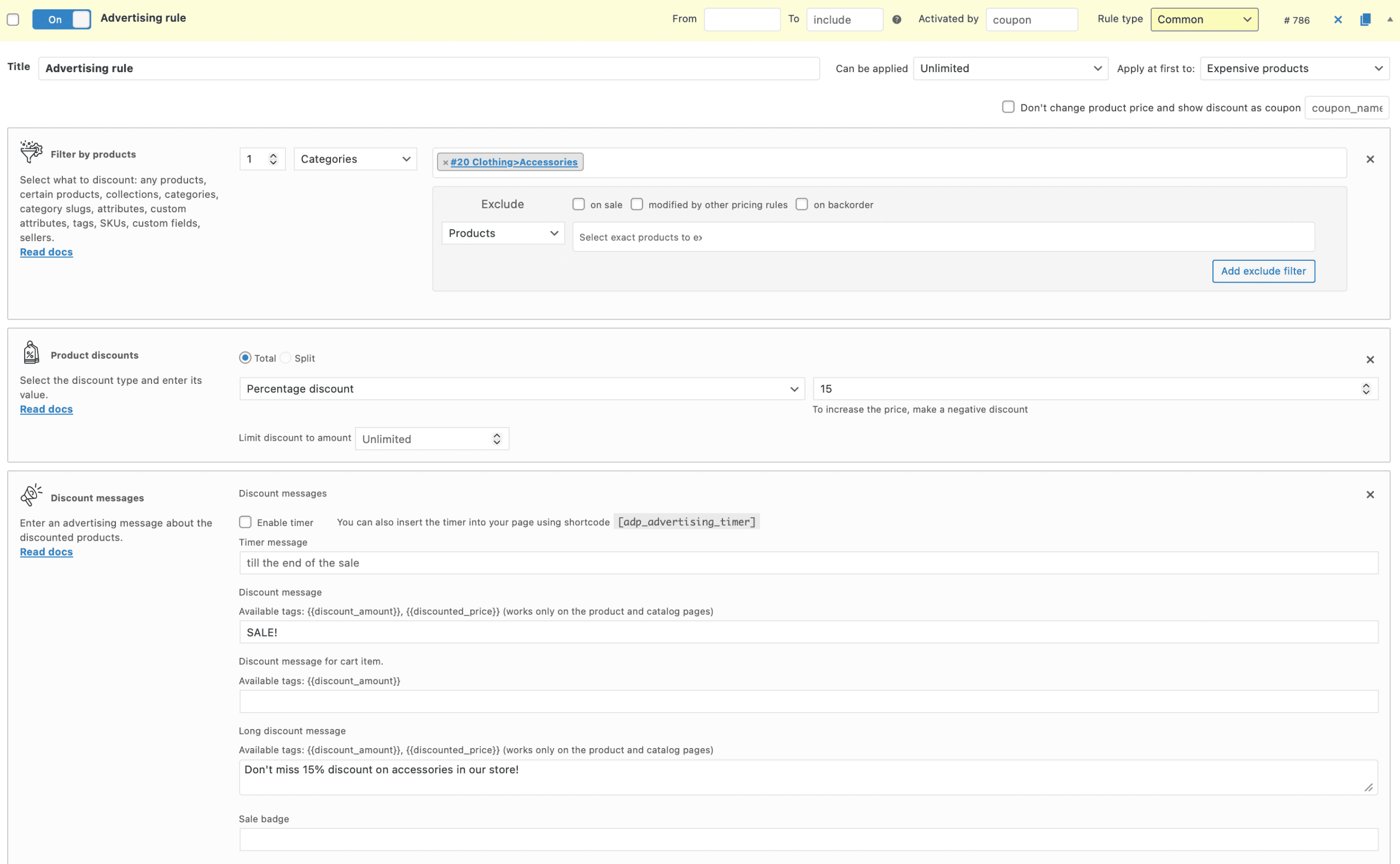
Task: Remove the Filter by products section
Action: (x=1370, y=160)
